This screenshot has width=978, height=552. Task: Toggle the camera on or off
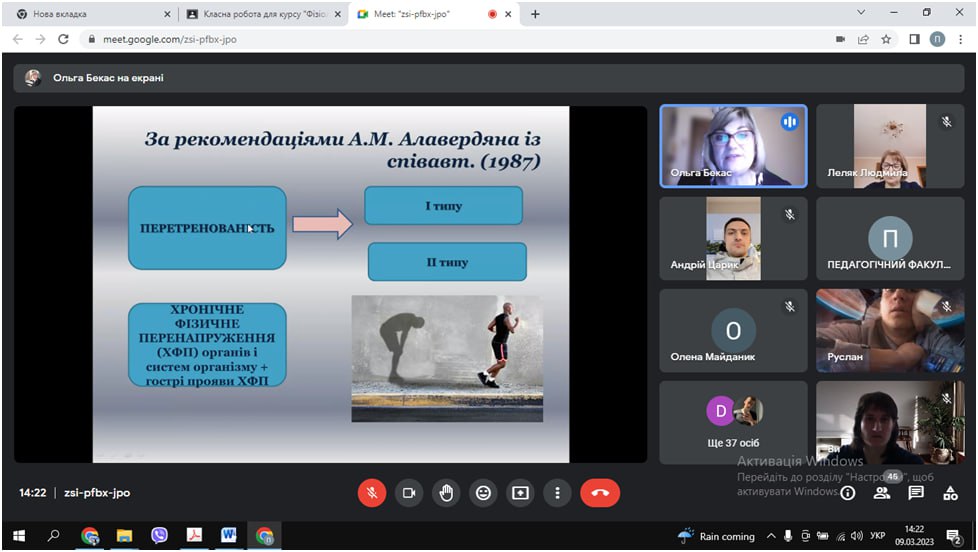409,493
